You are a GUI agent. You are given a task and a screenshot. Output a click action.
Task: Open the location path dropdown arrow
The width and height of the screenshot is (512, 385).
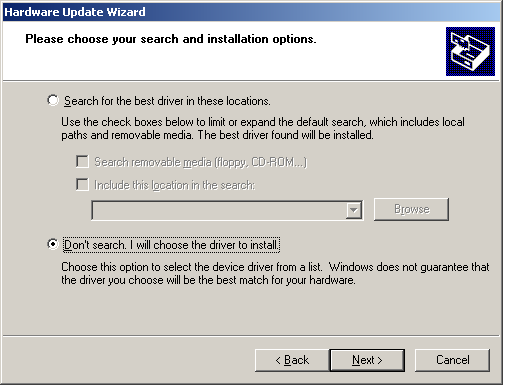point(353,210)
